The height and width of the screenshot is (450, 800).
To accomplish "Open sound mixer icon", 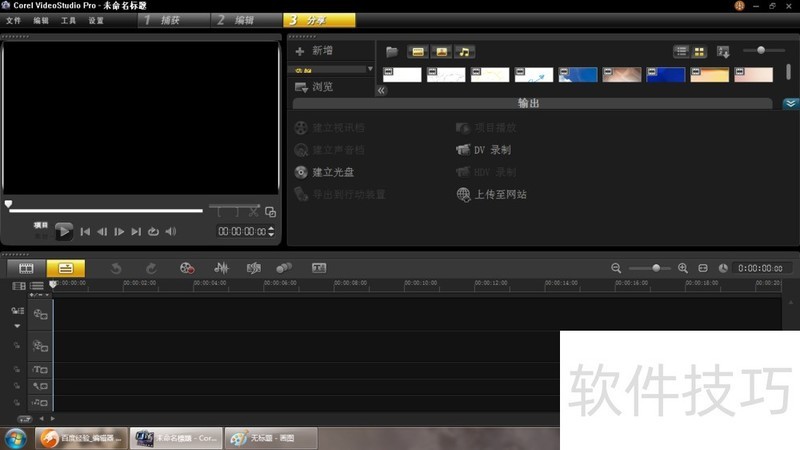I will pyautogui.click(x=221, y=268).
